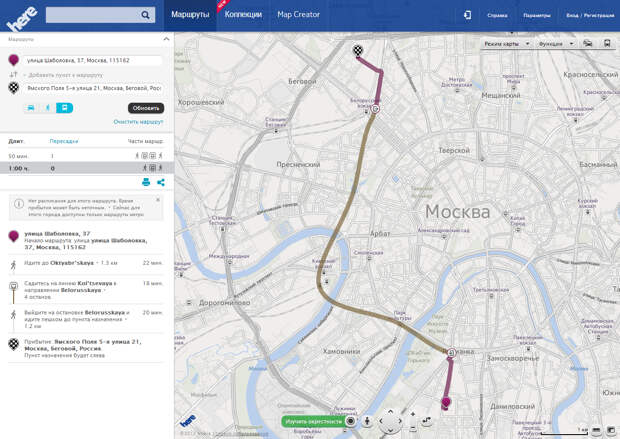Show public transport layer on map
This screenshot has width=620, height=439.
click(x=606, y=44)
